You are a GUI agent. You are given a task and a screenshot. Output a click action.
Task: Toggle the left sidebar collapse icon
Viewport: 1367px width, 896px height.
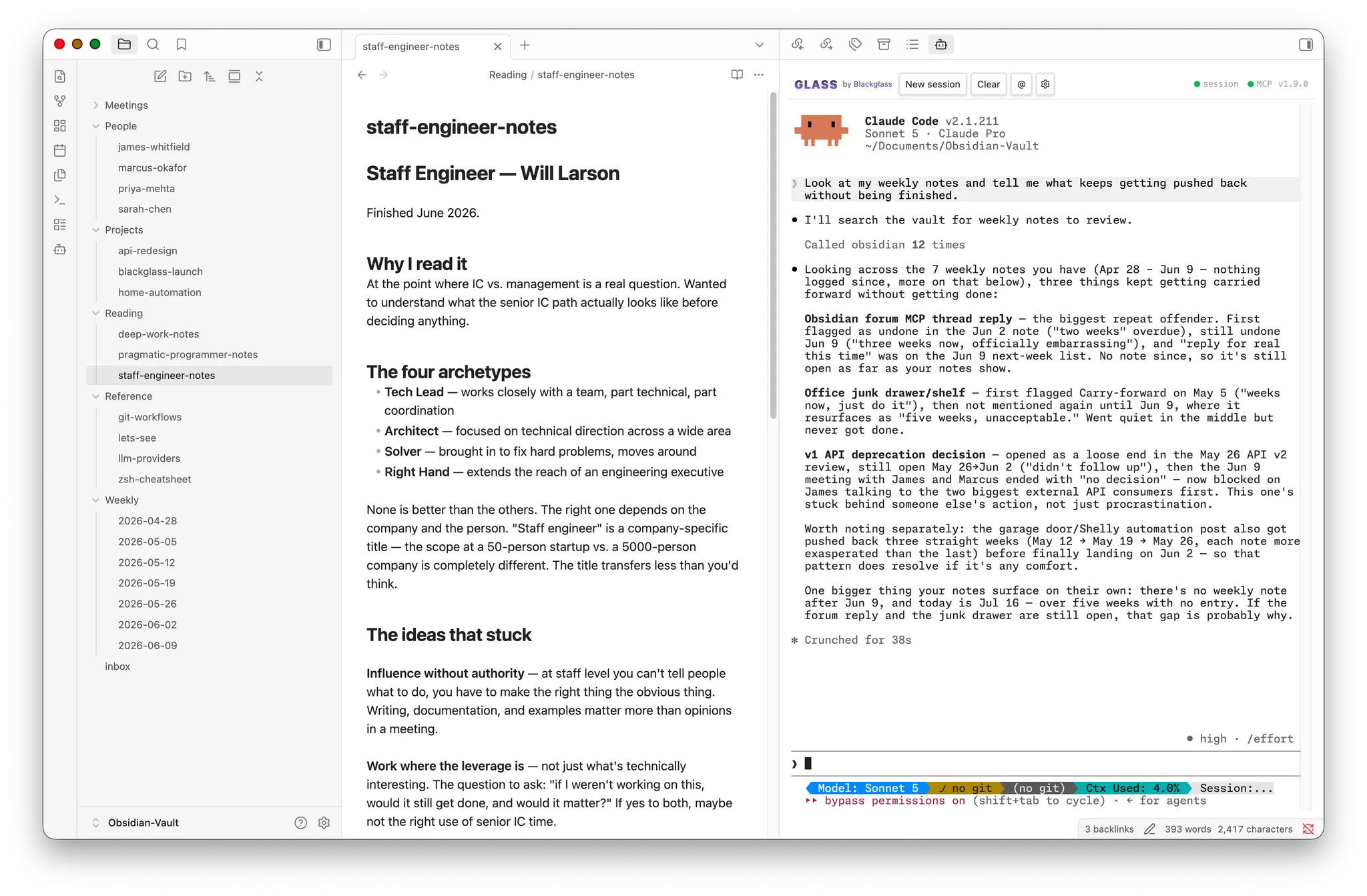tap(324, 44)
